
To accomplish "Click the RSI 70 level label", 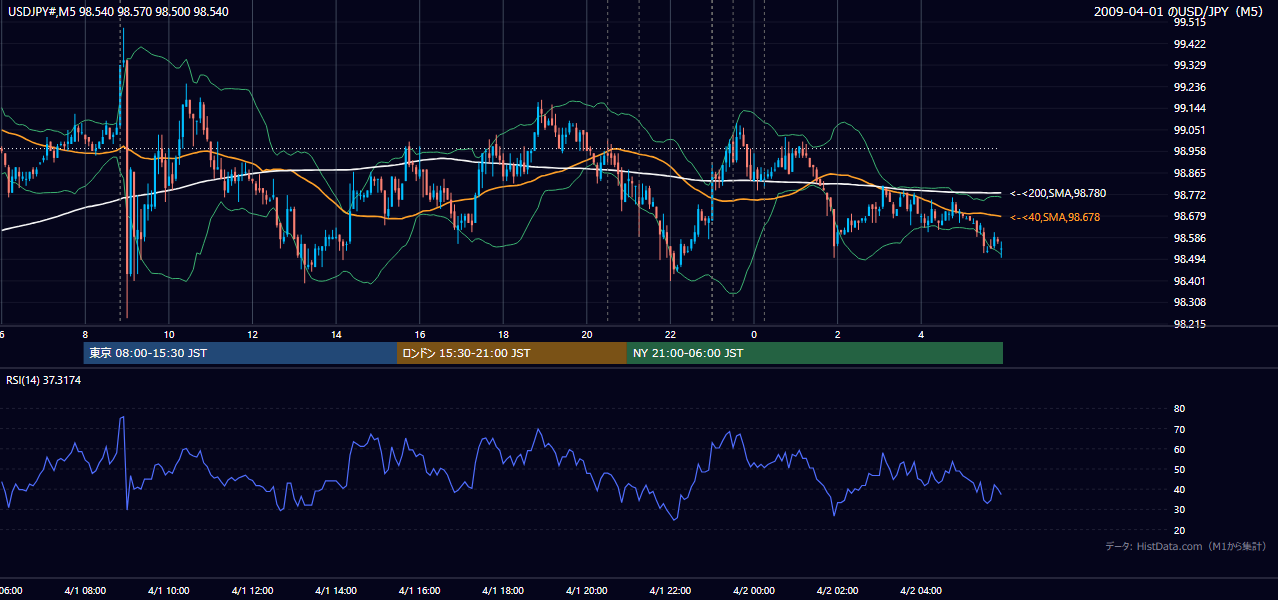I will click(1179, 429).
